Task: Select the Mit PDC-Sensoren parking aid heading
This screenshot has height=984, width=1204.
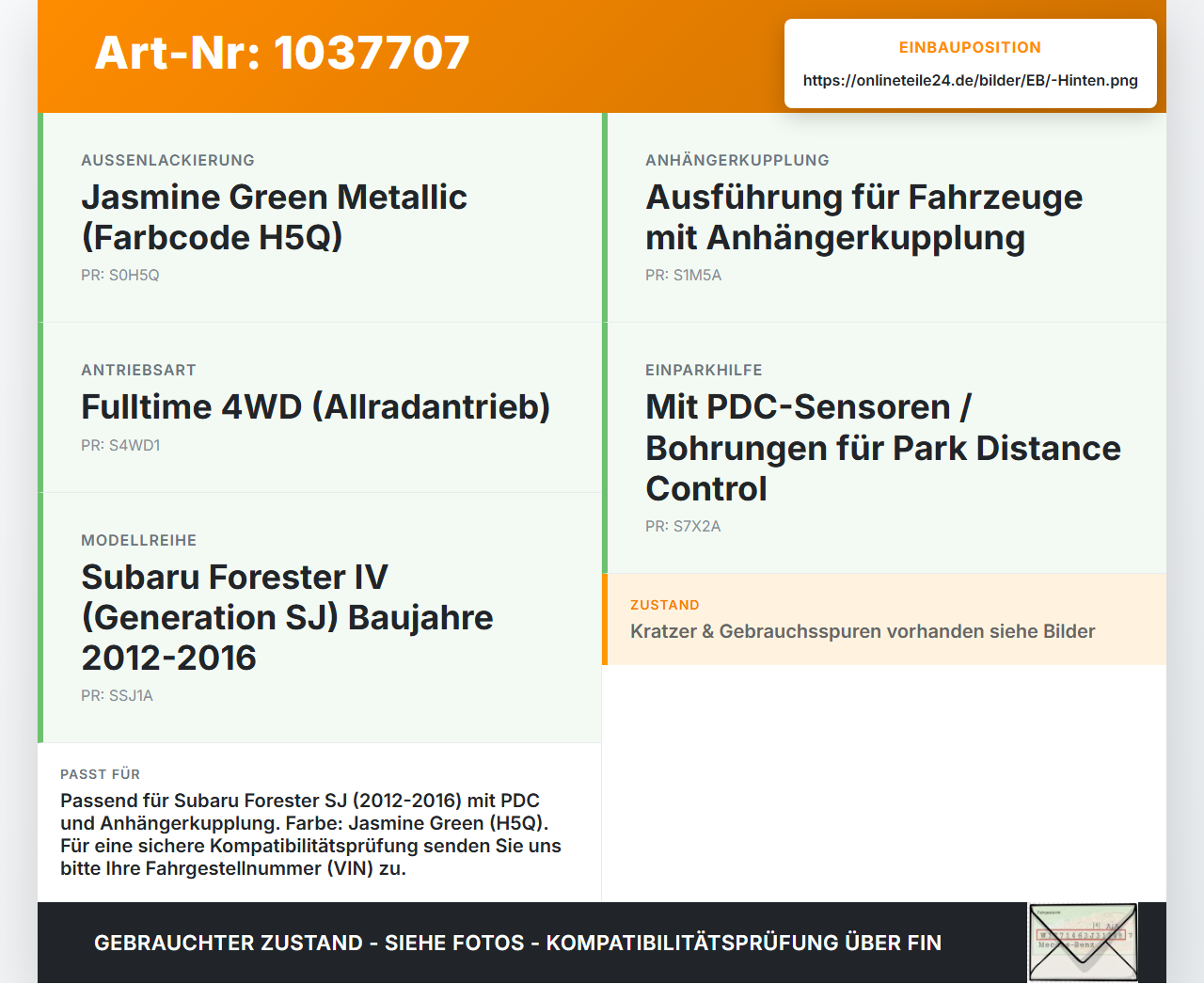Action: point(883,448)
